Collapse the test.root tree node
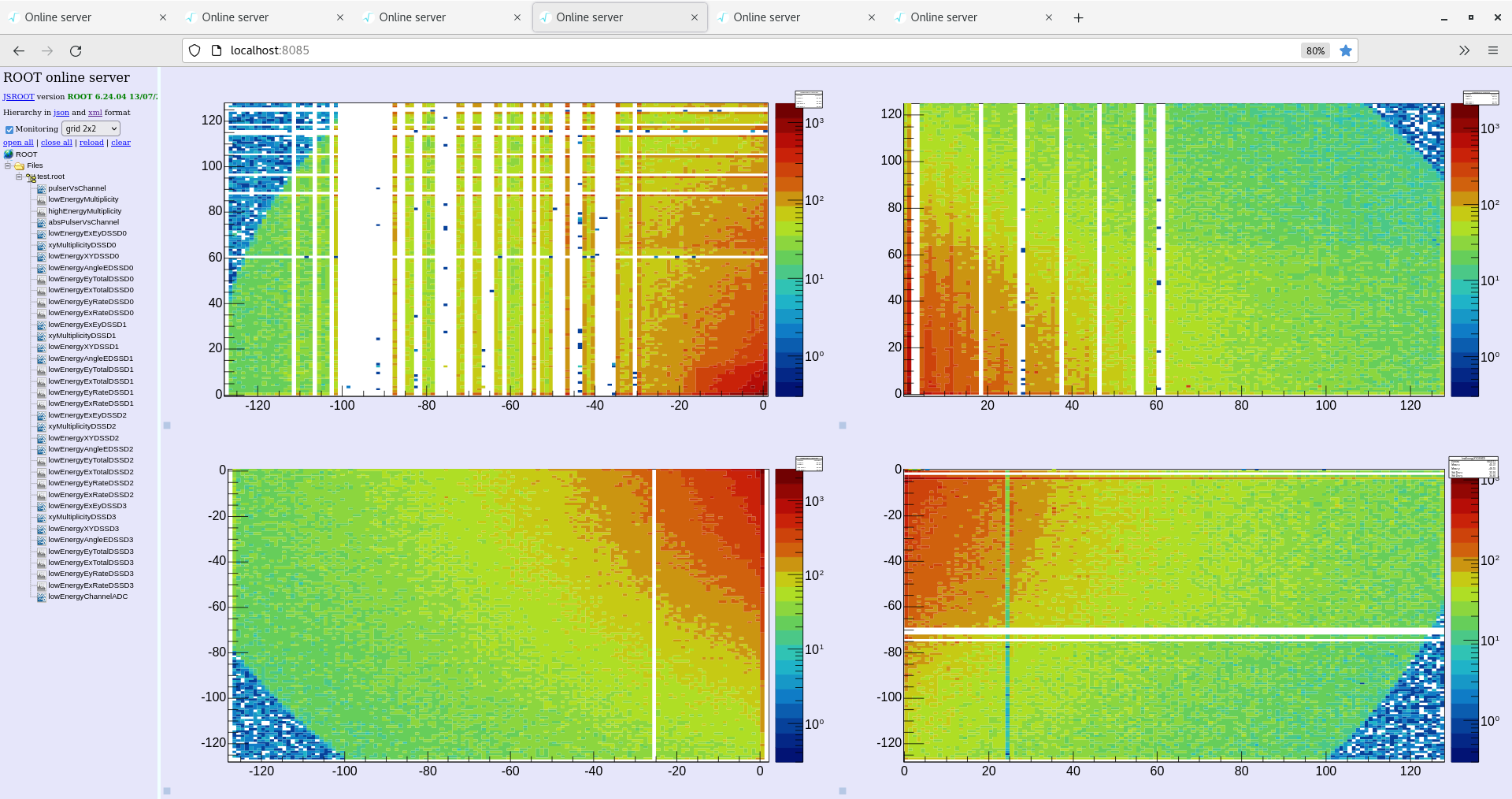 pos(19,177)
